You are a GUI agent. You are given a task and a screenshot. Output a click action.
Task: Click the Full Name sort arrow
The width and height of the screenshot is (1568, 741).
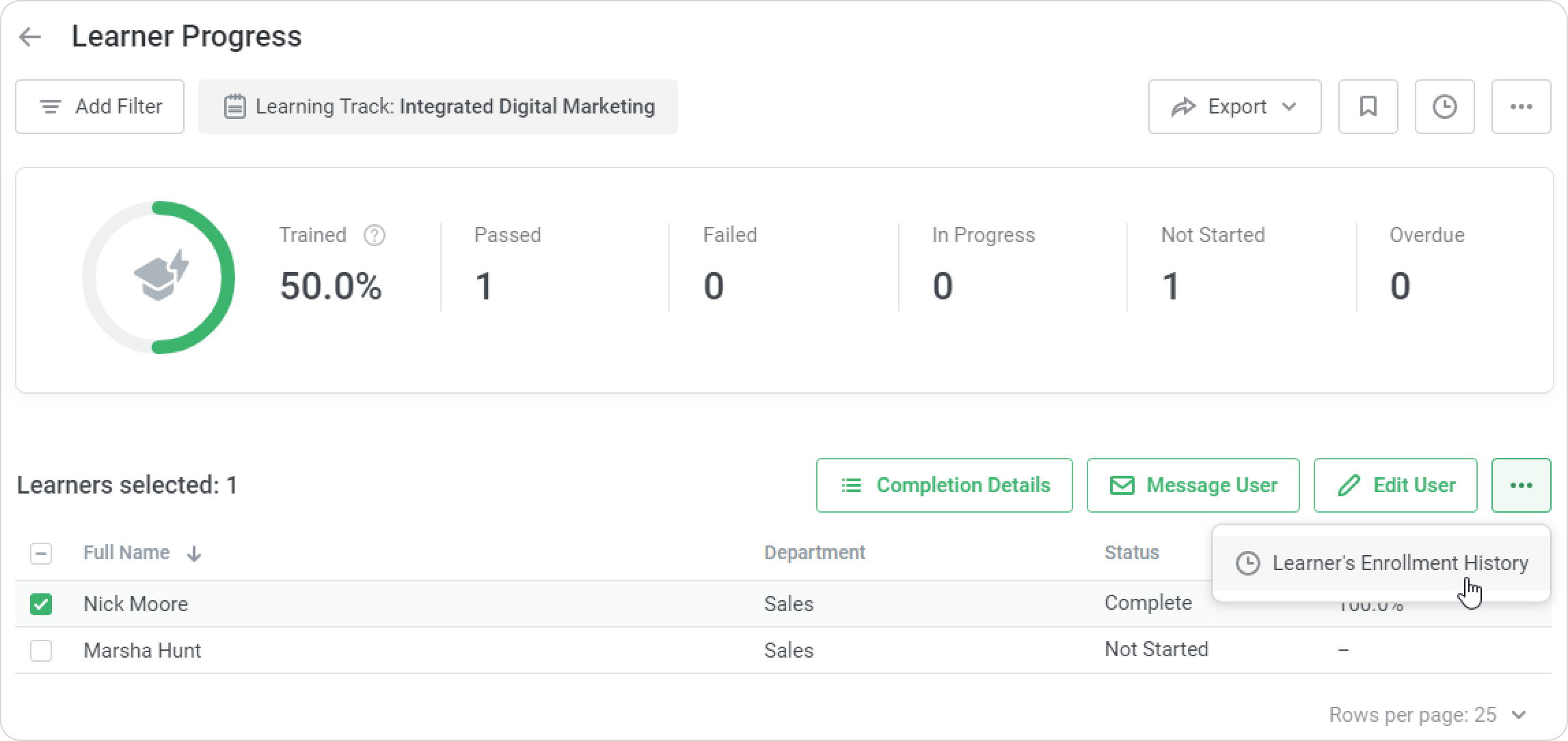point(194,554)
